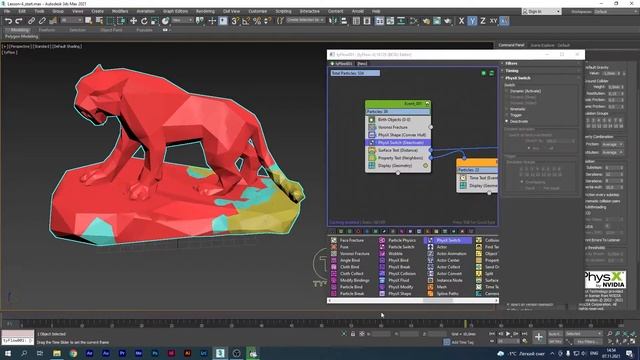
Task: Restrict transforms to the Z axis
Action: [483, 20]
